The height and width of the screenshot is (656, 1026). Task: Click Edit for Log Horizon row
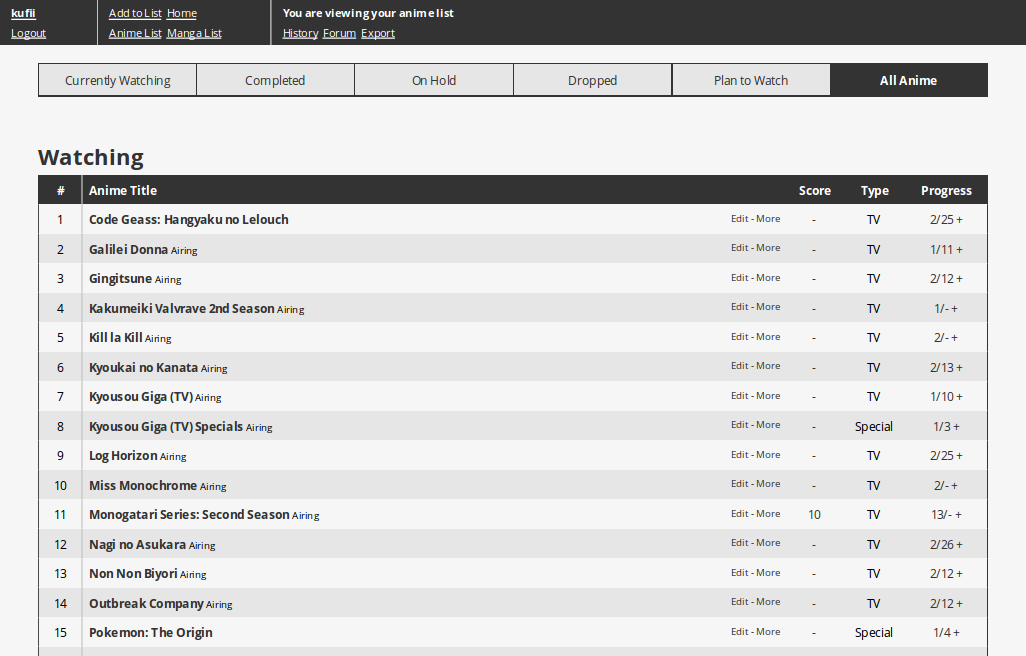point(739,455)
